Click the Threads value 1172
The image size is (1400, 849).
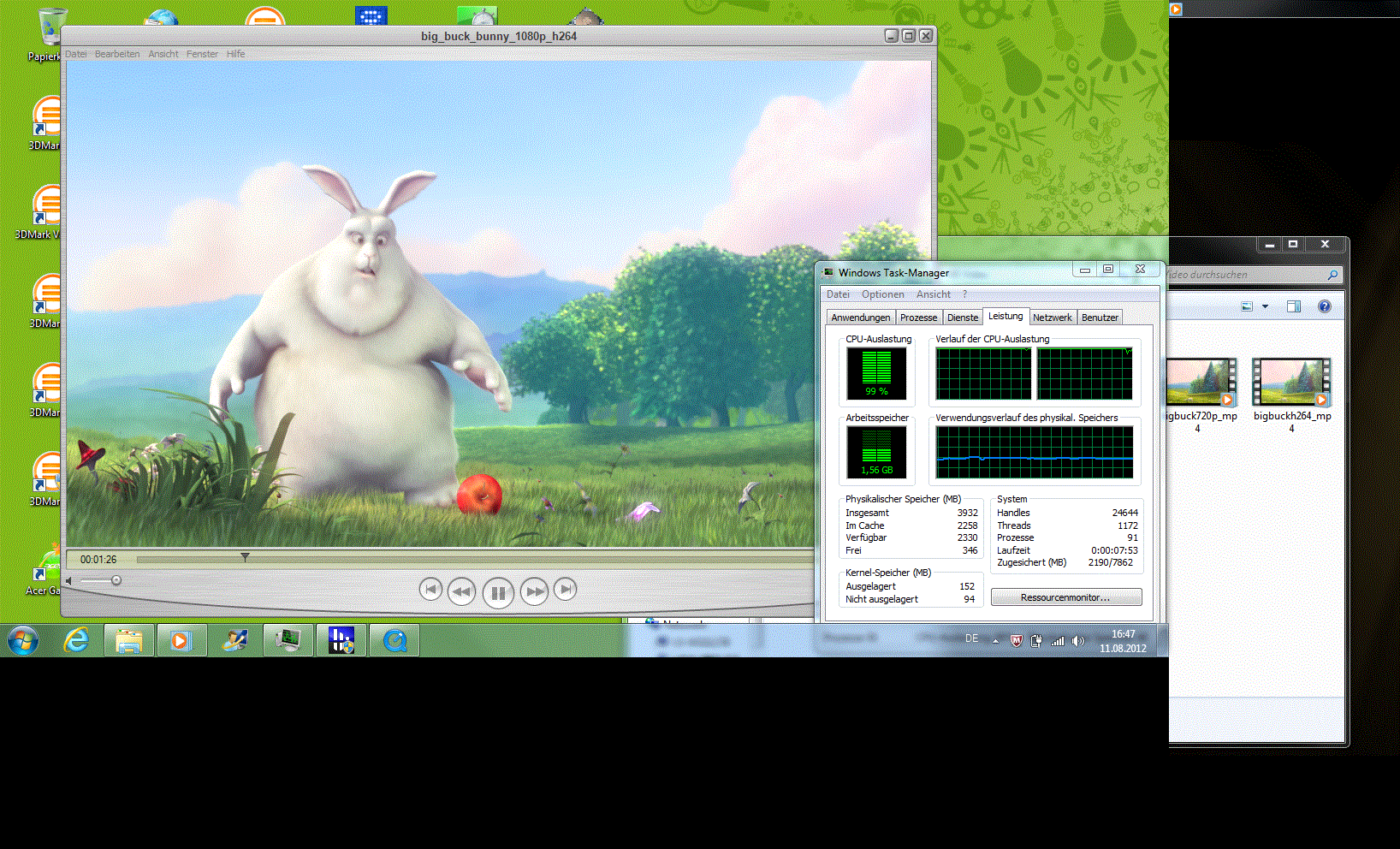point(1128,525)
